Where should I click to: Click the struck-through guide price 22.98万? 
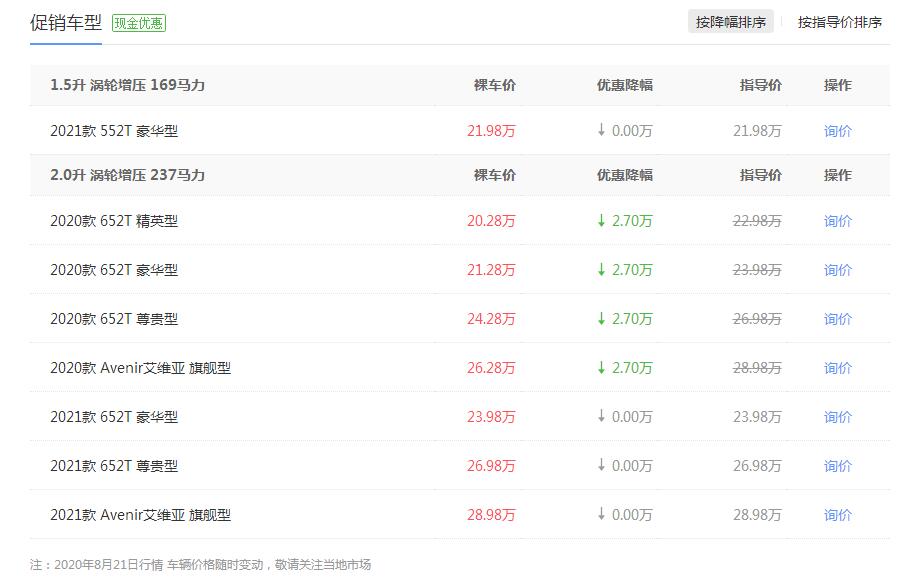pyautogui.click(x=757, y=221)
